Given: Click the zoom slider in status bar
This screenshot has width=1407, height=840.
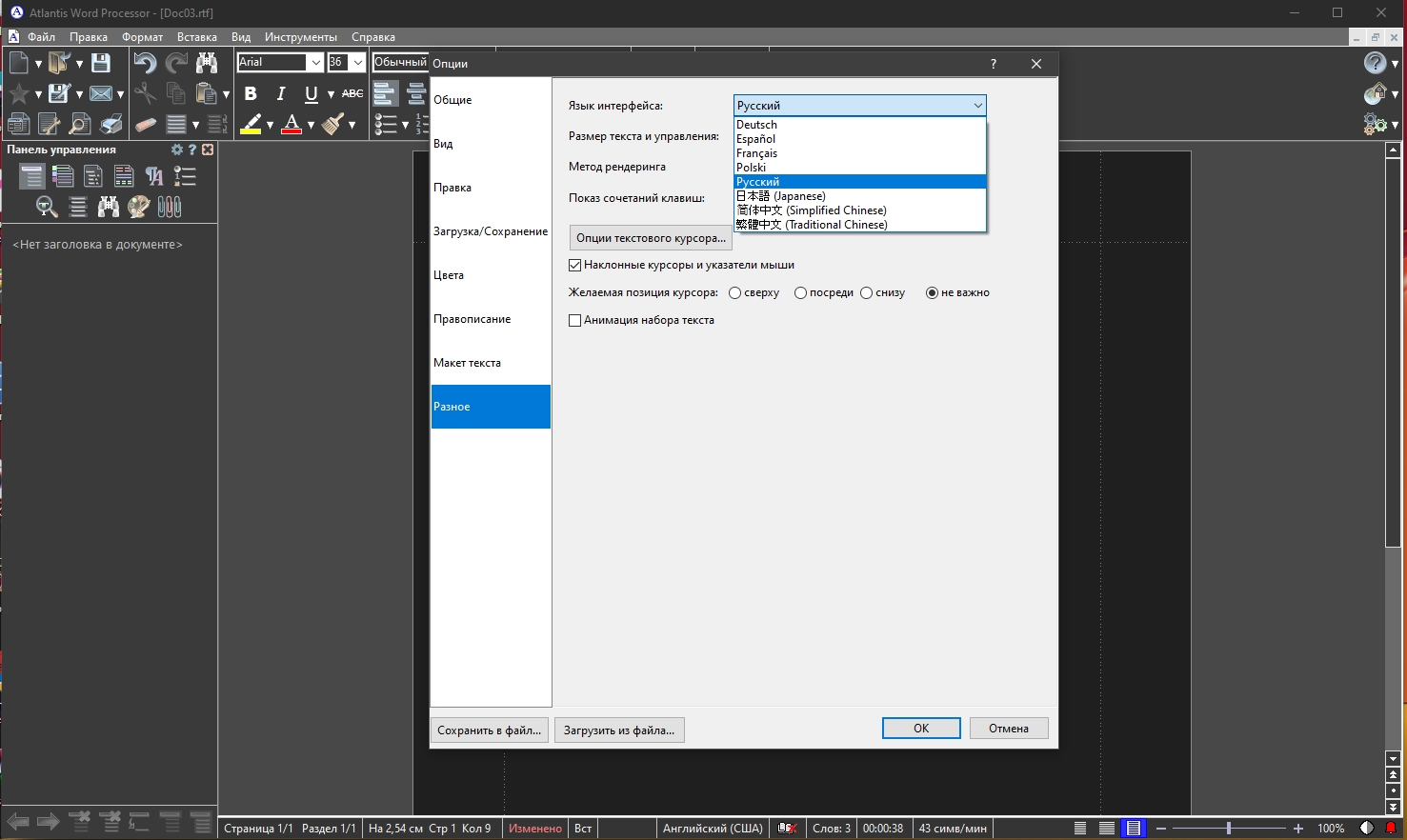Looking at the screenshot, I should tap(1228, 829).
